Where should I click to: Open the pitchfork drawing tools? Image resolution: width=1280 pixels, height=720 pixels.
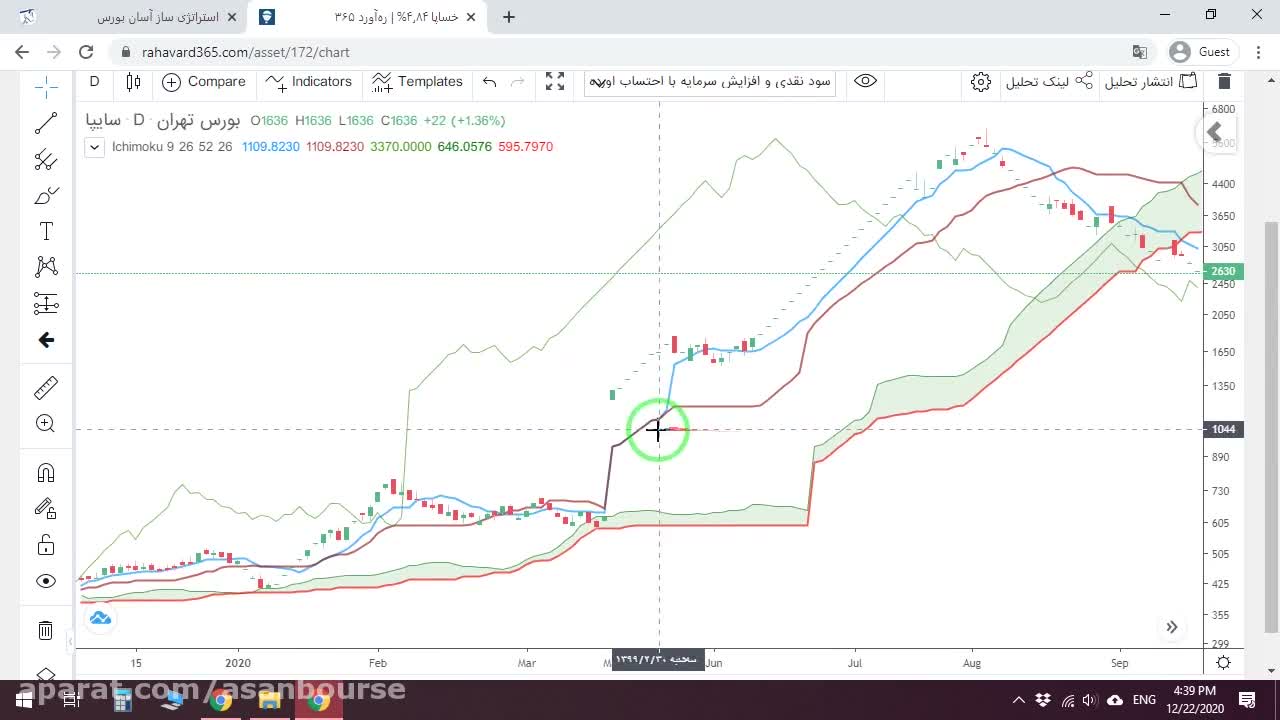point(46,159)
